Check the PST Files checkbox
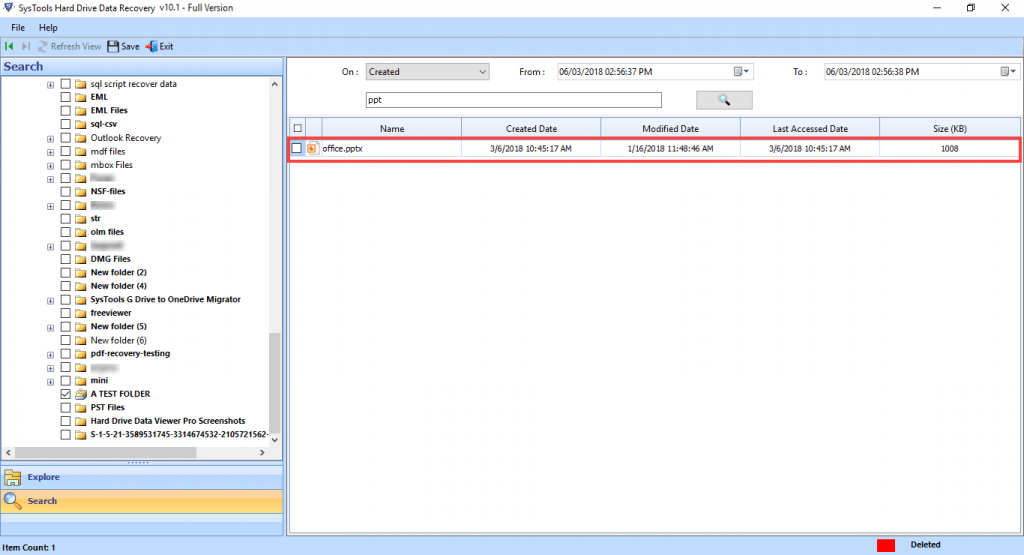Screen dimensions: 1024x555 [65, 407]
